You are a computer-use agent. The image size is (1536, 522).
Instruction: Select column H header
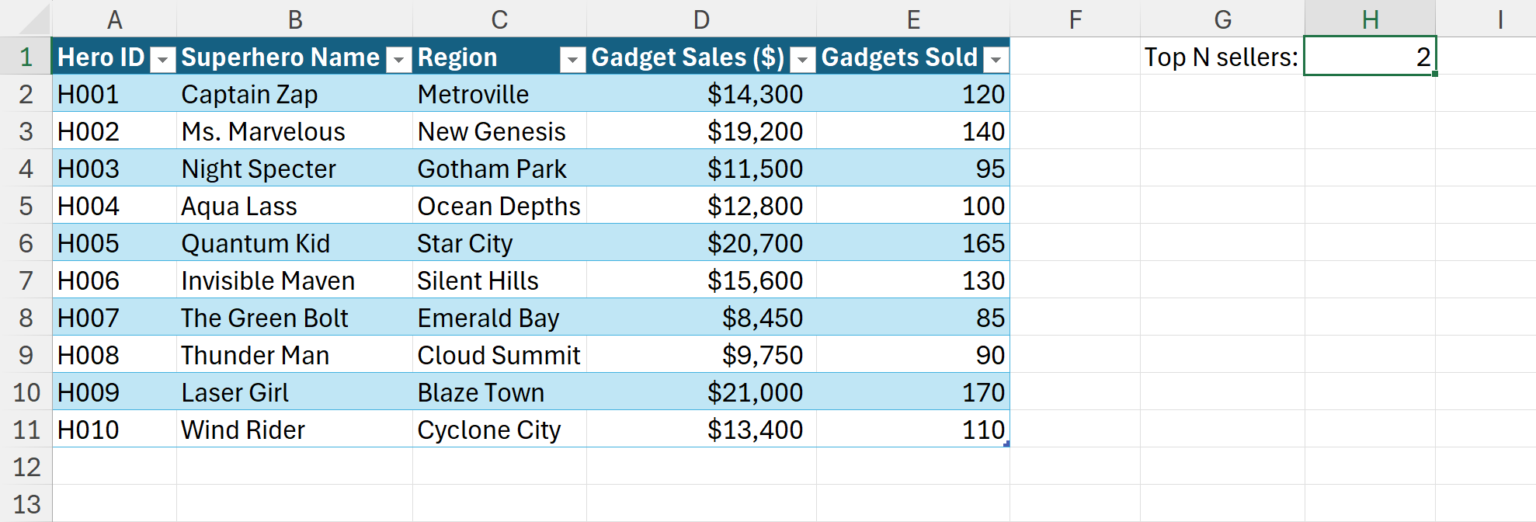pyautogui.click(x=1369, y=19)
